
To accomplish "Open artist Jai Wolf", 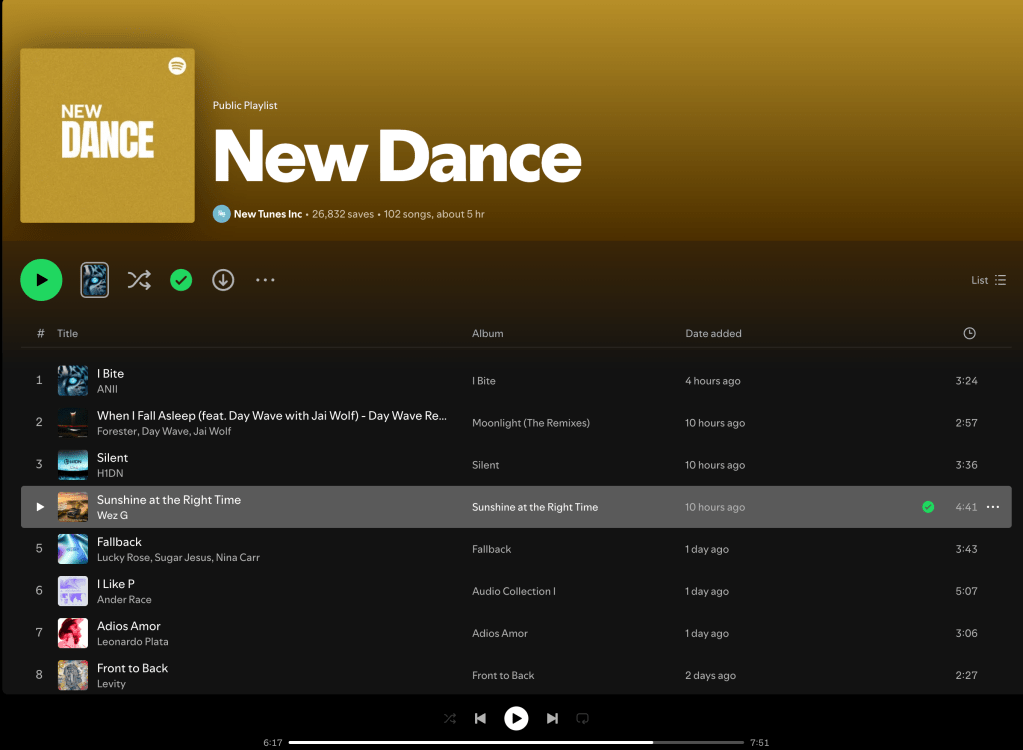I will 212,431.
